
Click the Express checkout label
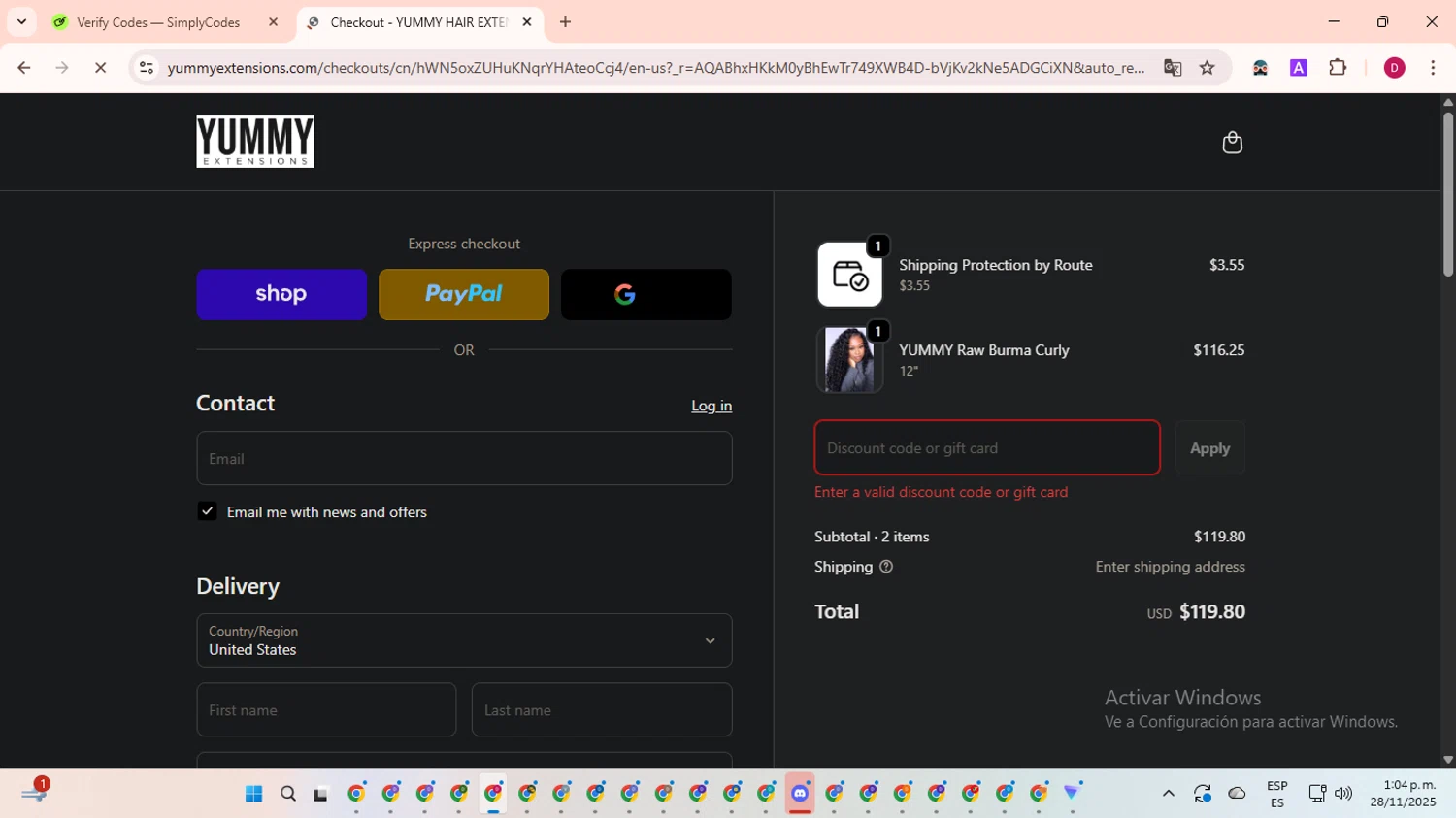pyautogui.click(x=464, y=244)
